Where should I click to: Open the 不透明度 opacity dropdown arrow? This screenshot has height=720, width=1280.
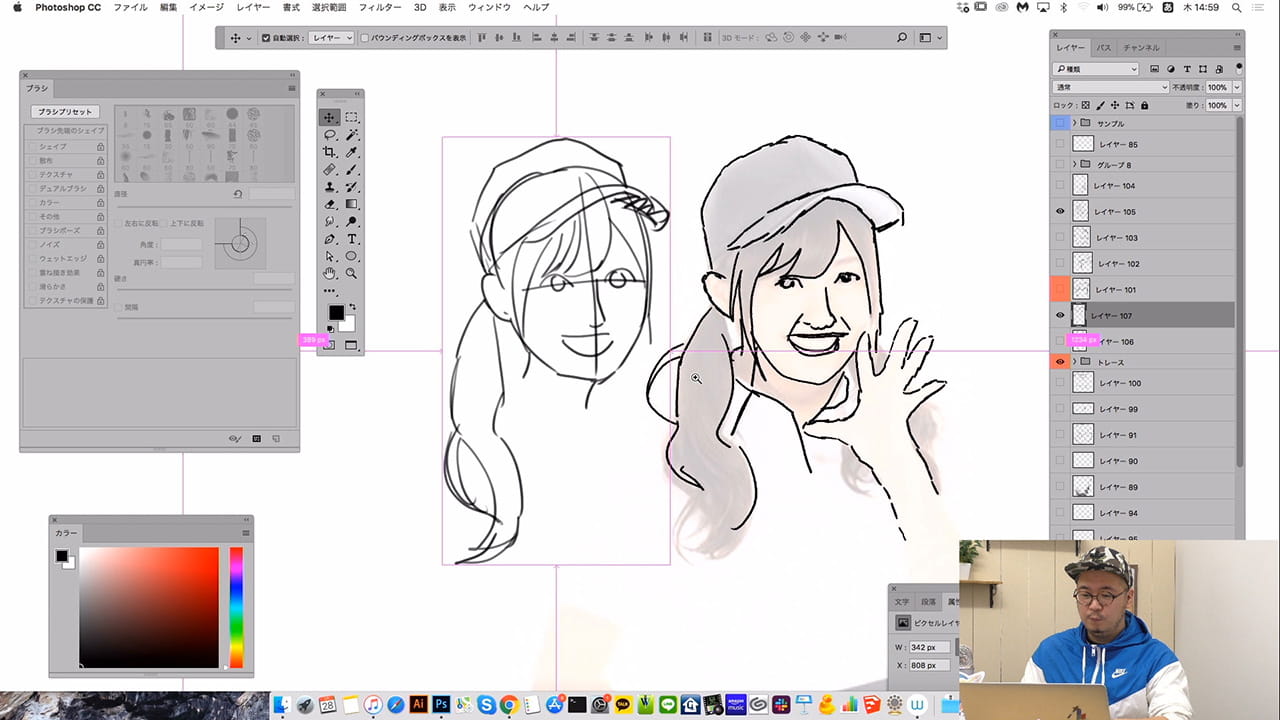click(x=1237, y=87)
